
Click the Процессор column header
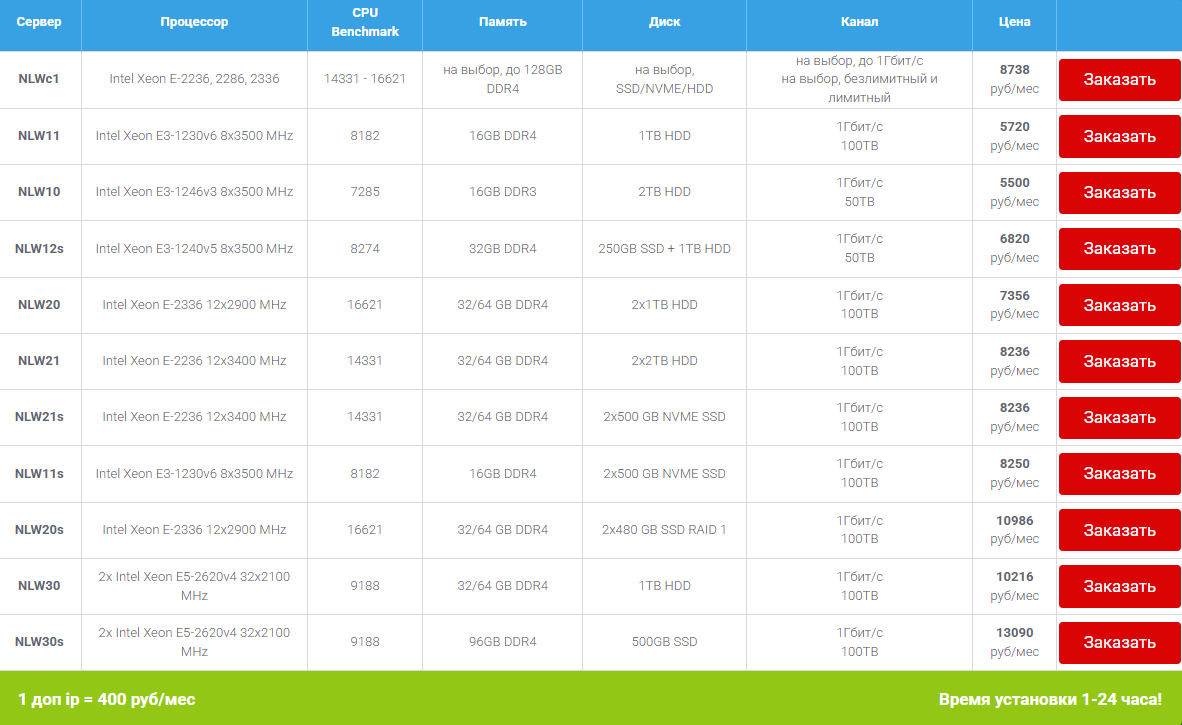click(194, 22)
